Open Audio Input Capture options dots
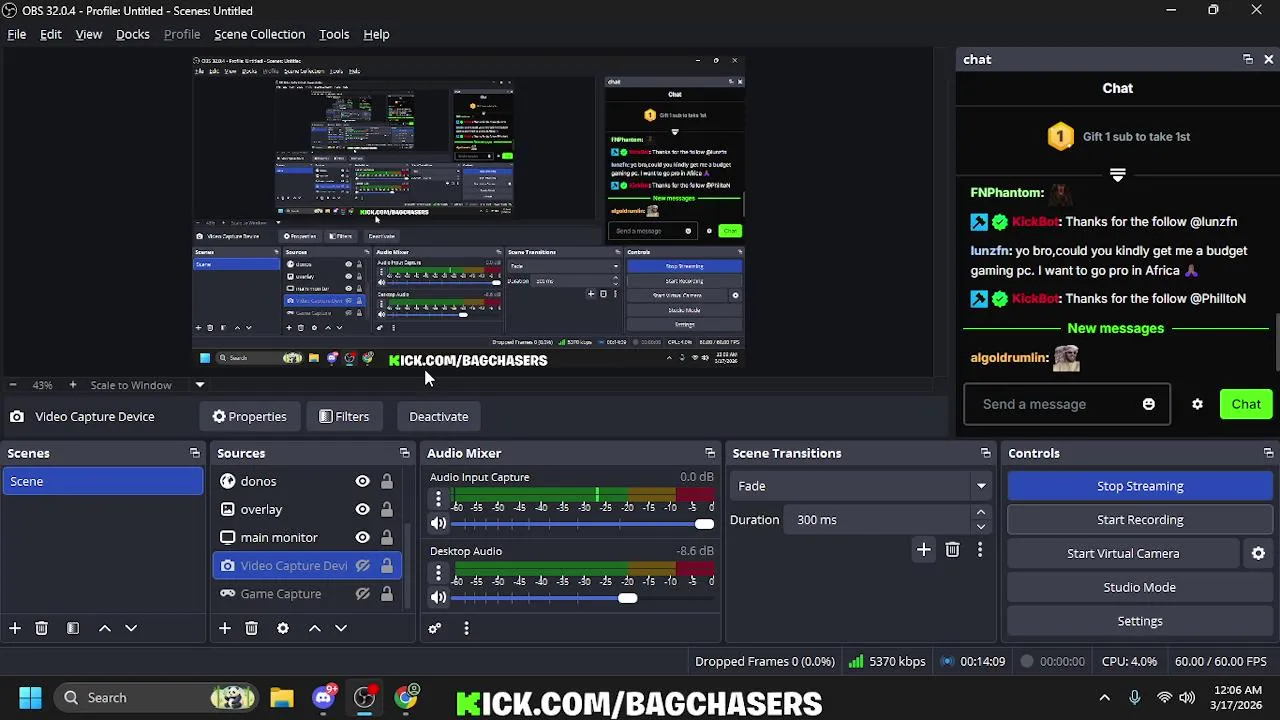The width and height of the screenshot is (1280, 720). 438,498
